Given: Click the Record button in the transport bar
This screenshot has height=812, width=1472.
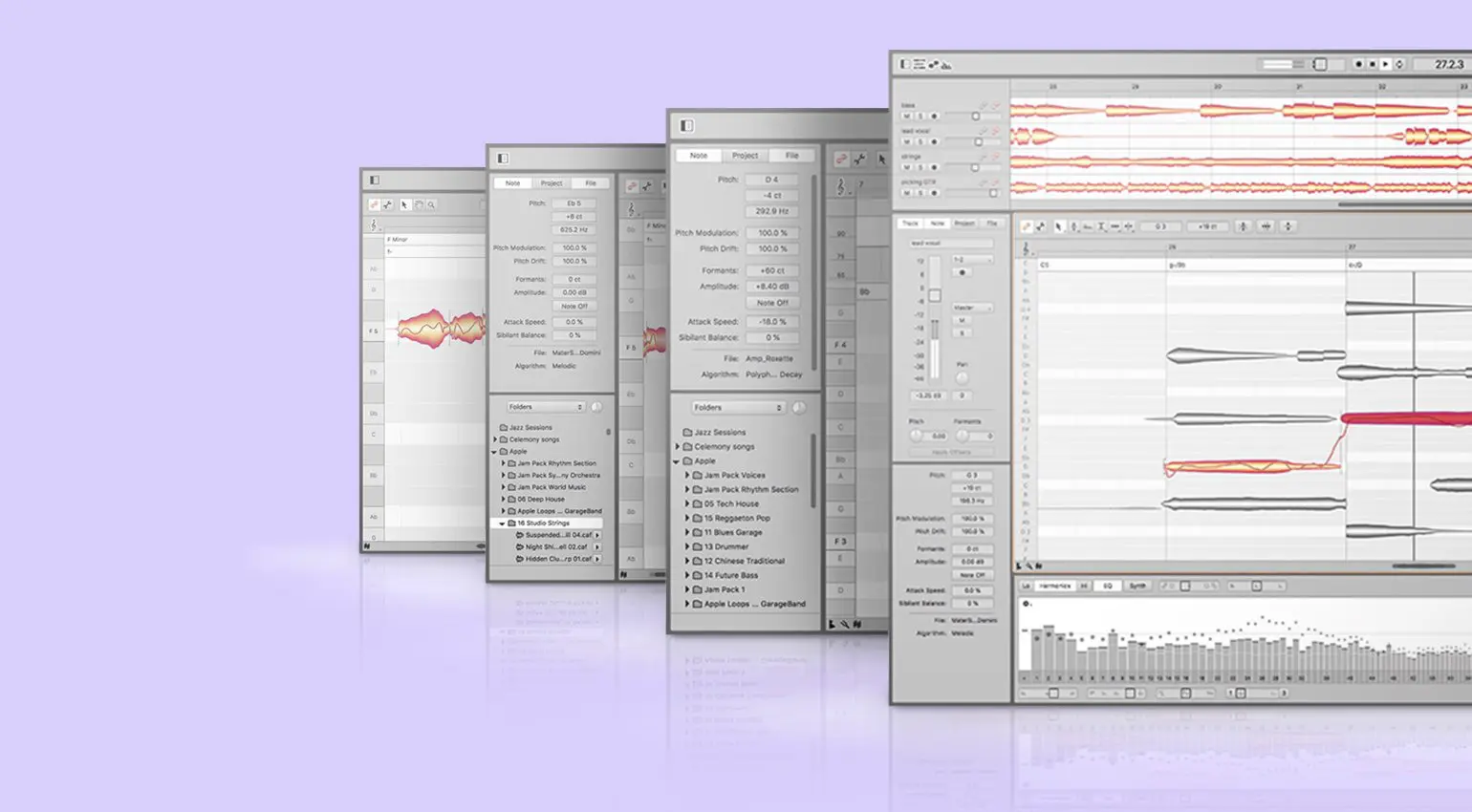Looking at the screenshot, I should (1358, 64).
